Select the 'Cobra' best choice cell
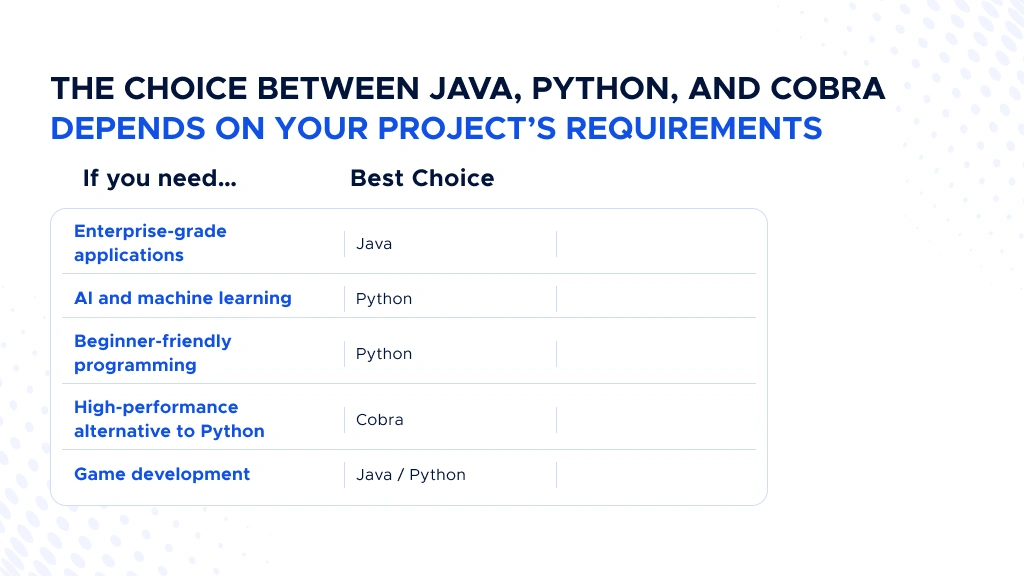1024x576 pixels. click(379, 419)
